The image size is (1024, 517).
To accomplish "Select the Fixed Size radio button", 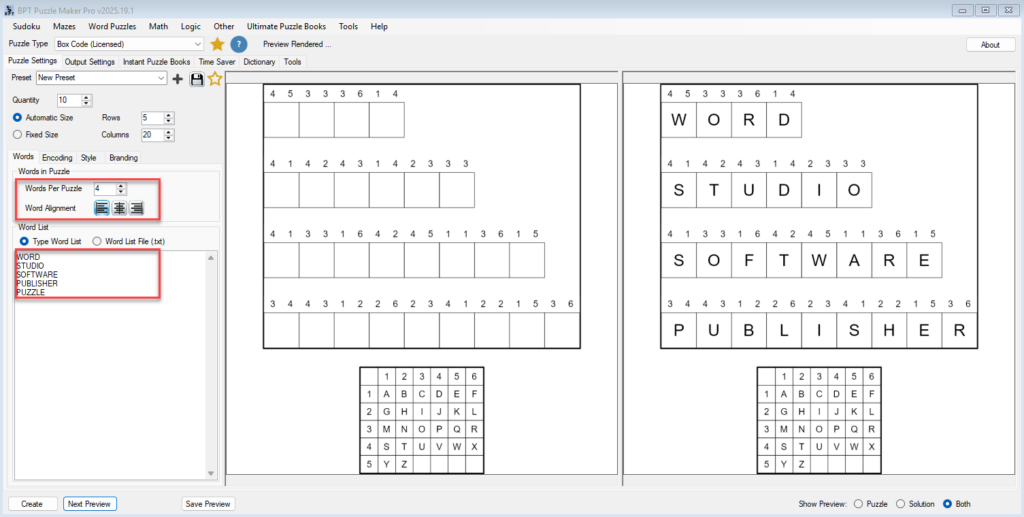I will (17, 134).
